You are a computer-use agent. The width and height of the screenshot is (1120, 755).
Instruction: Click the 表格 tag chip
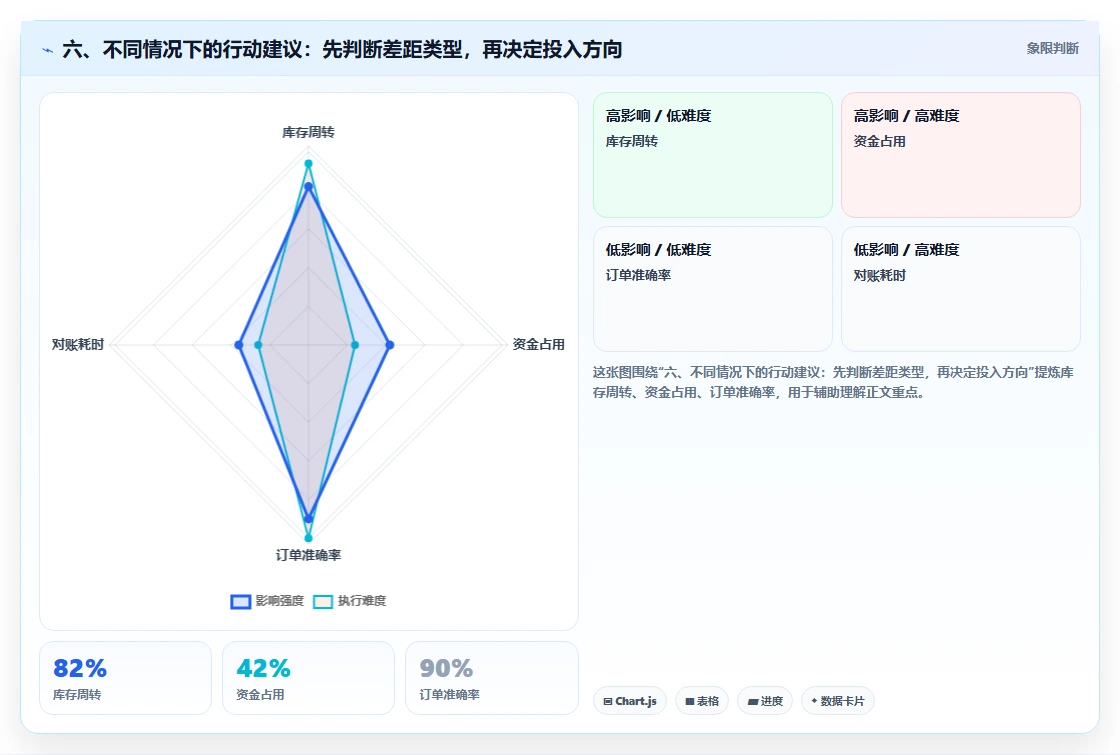[x=702, y=701]
